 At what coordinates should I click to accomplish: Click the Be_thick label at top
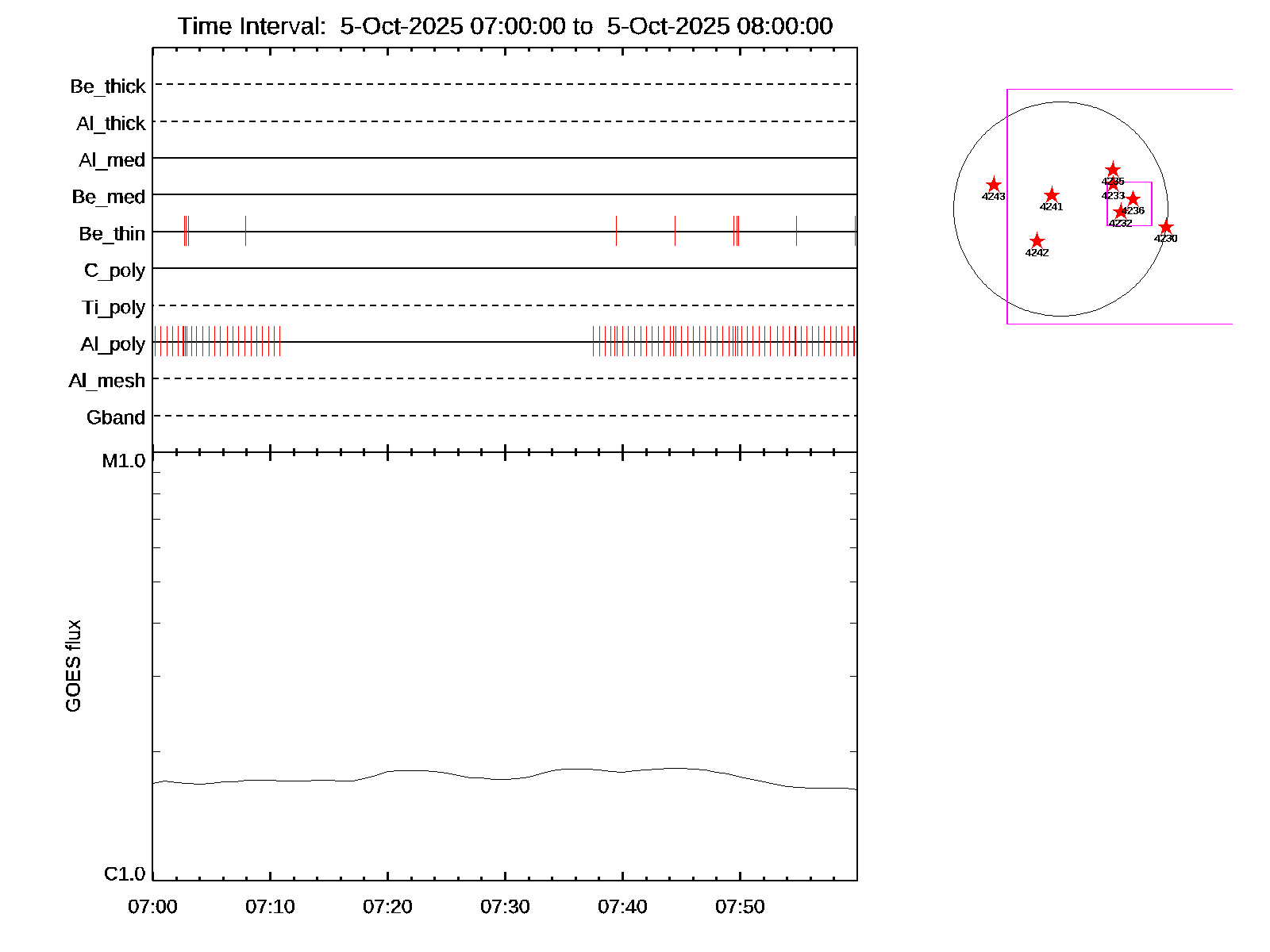(108, 86)
